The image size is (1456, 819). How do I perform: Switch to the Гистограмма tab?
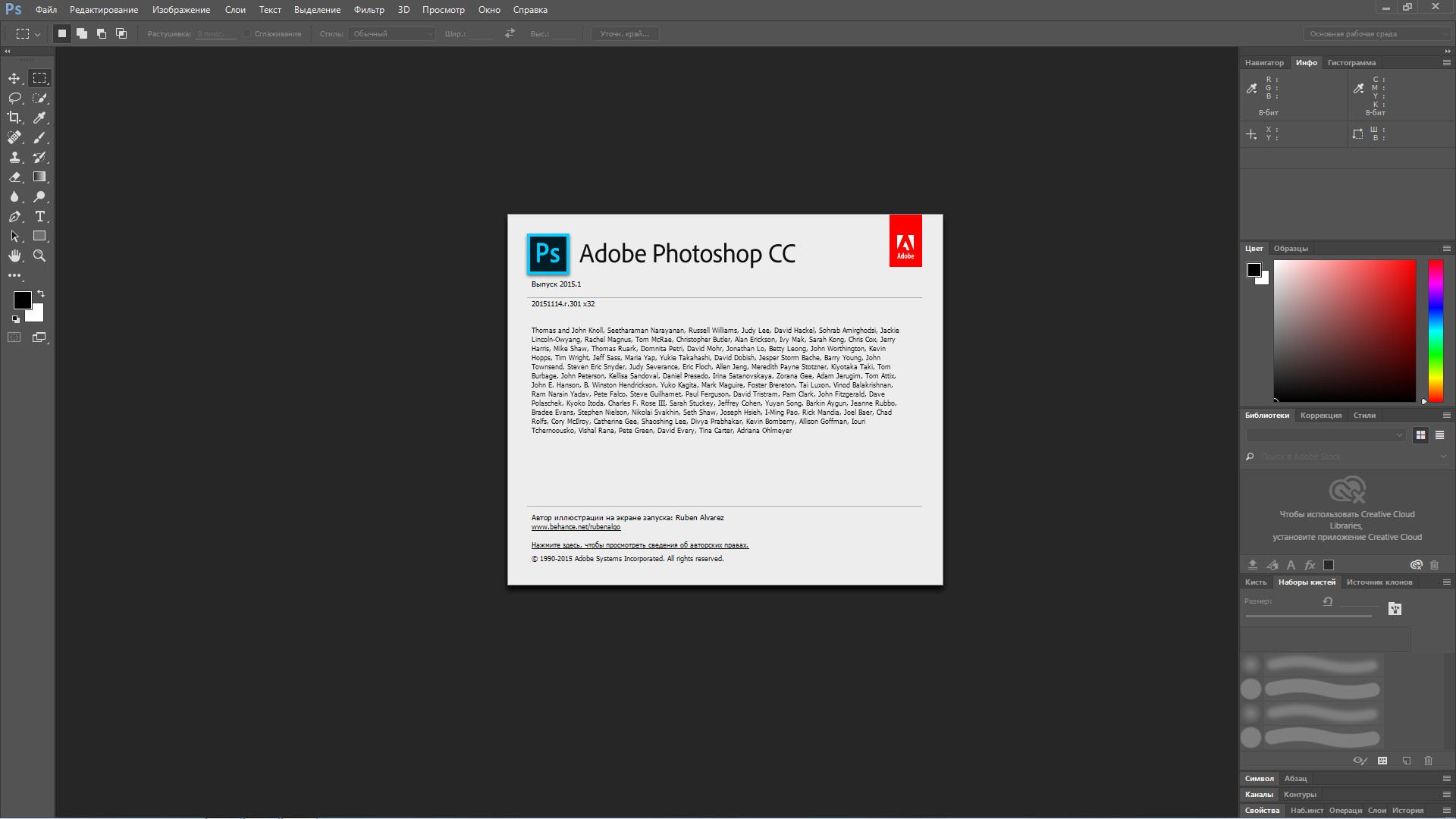[x=1351, y=63]
